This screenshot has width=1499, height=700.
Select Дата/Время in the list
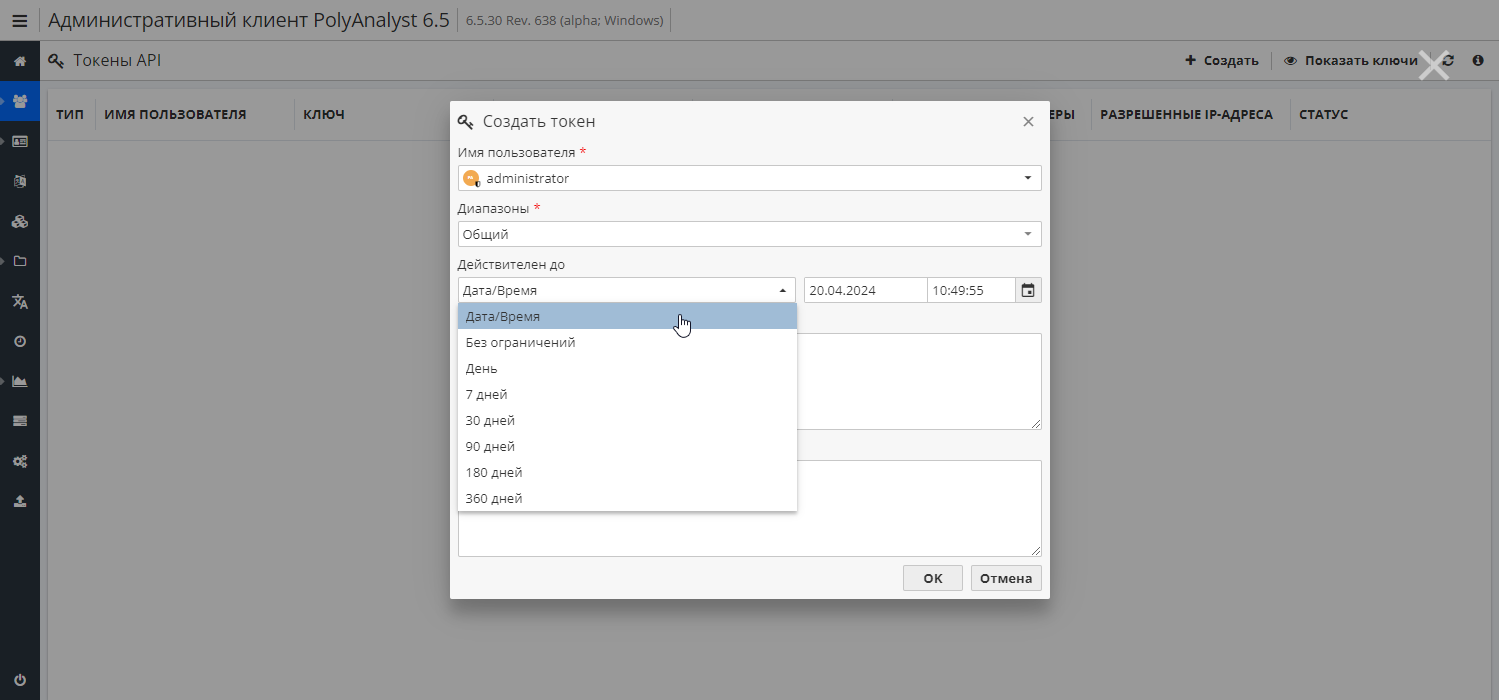tap(627, 316)
